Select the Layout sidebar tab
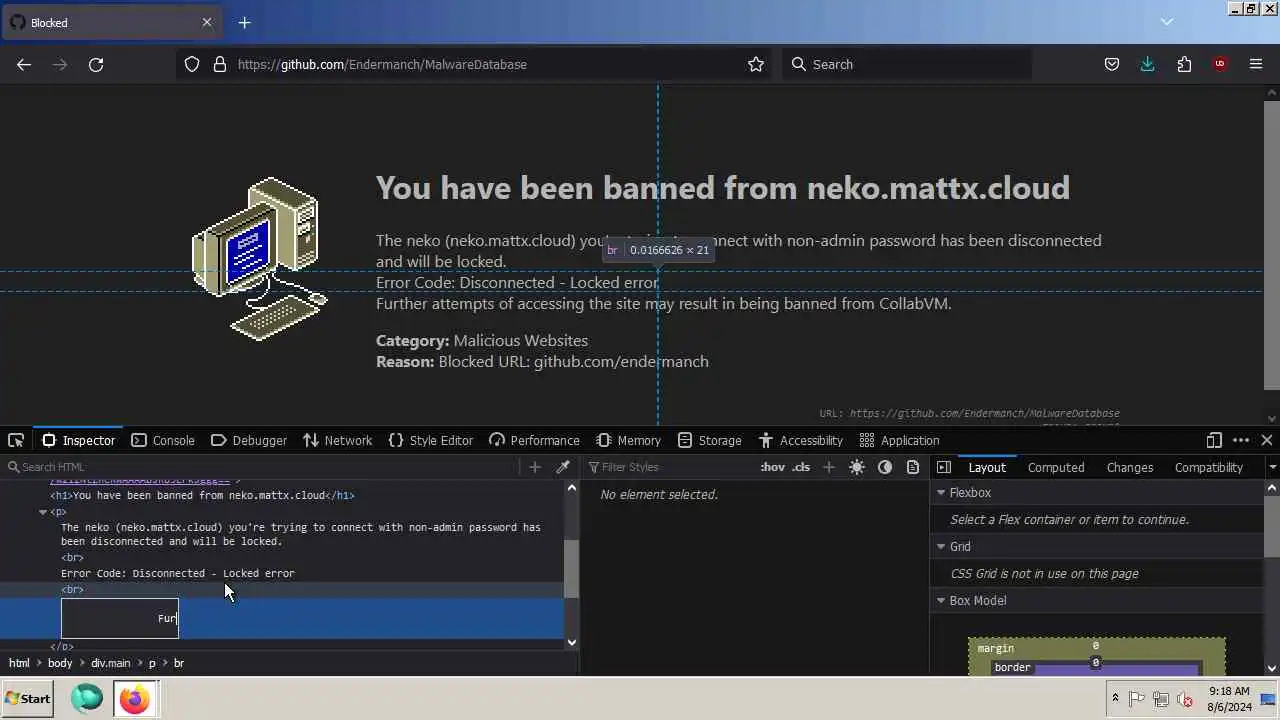The image size is (1280, 720). pos(987,467)
